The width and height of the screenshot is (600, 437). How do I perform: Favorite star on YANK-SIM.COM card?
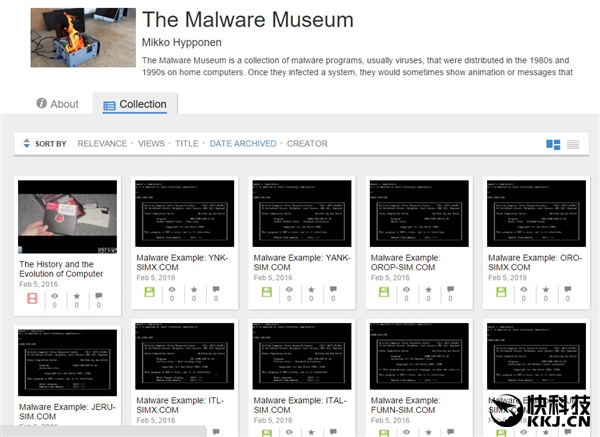pos(311,289)
